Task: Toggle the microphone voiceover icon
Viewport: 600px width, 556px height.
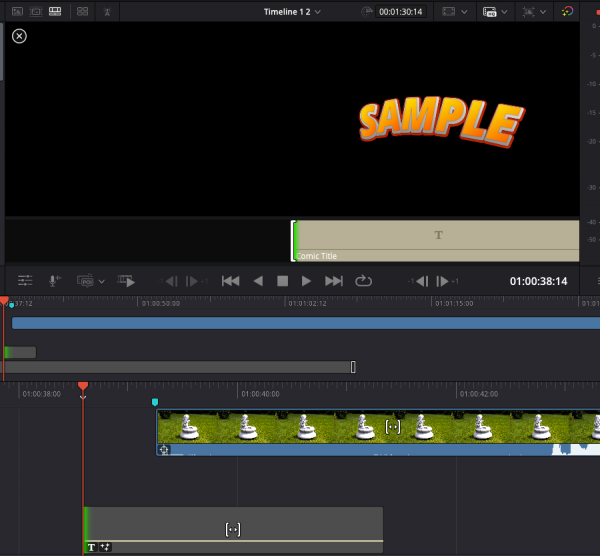Action: point(55,281)
